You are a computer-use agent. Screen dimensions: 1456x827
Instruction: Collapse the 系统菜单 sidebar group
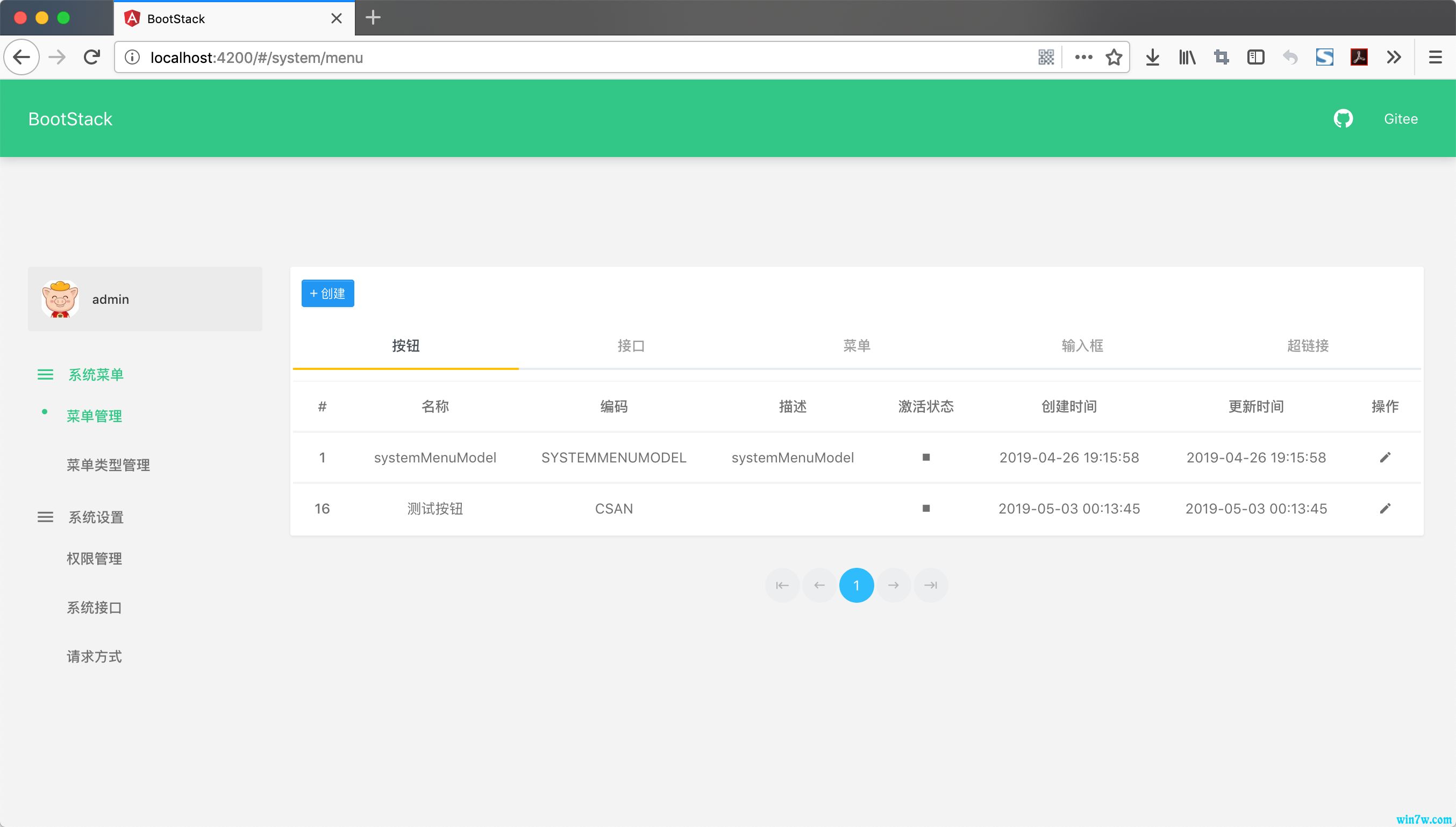(x=81, y=374)
